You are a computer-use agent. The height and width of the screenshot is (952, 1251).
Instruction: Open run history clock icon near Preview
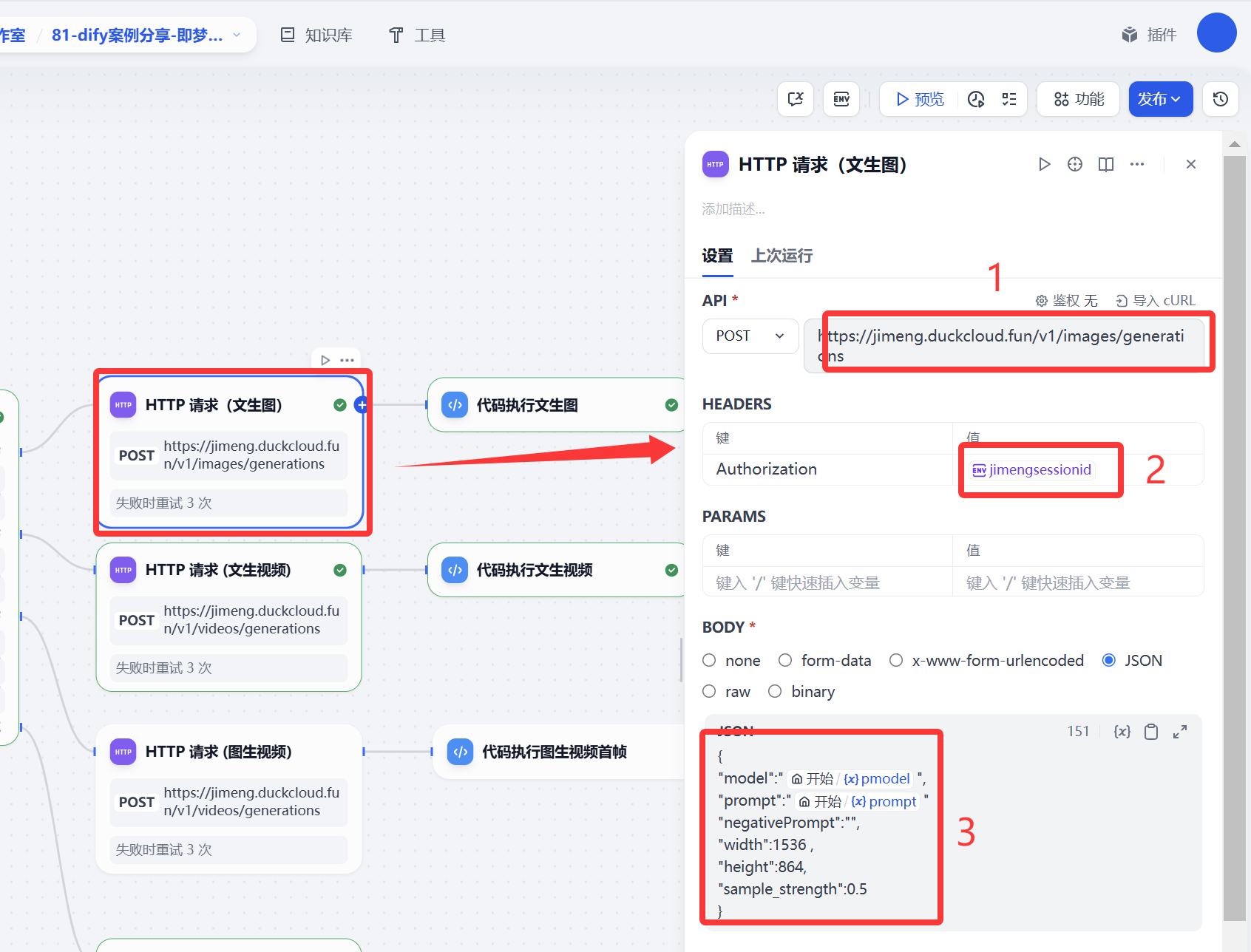coord(976,99)
